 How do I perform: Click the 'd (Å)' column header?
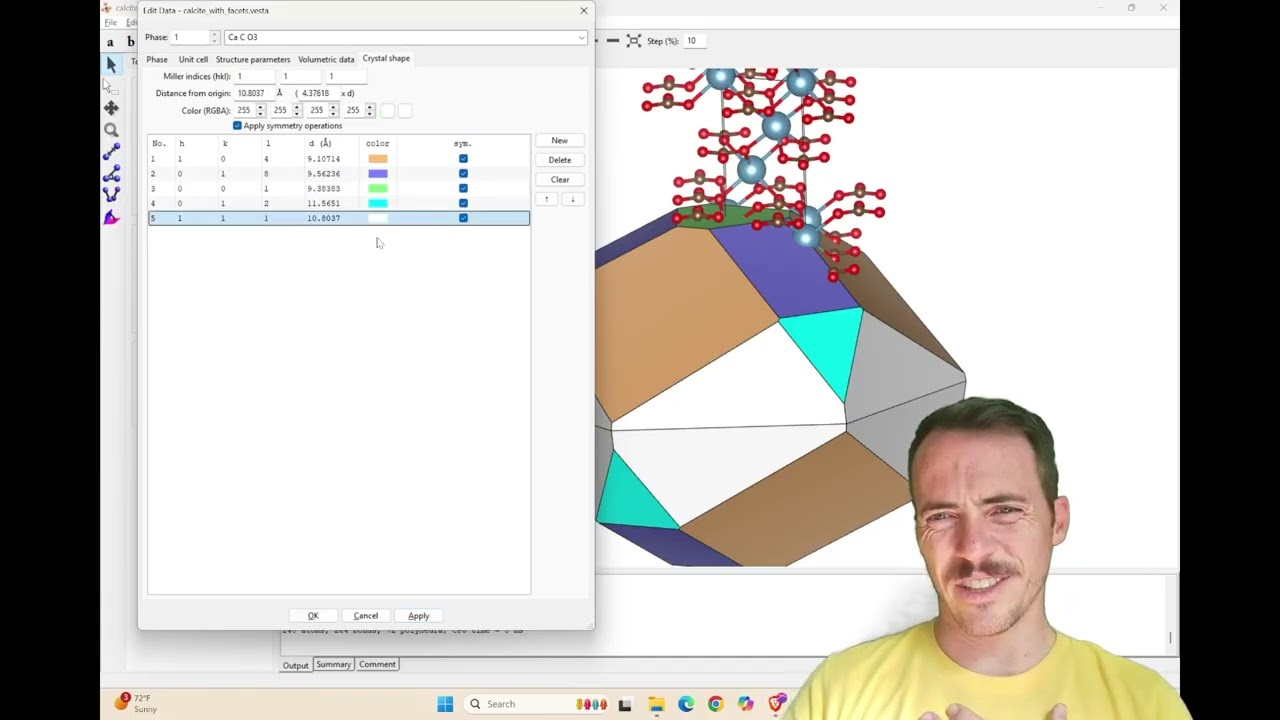pos(320,144)
